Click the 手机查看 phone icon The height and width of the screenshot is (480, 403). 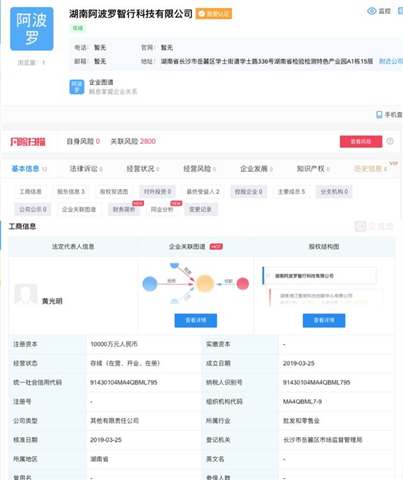(x=379, y=115)
